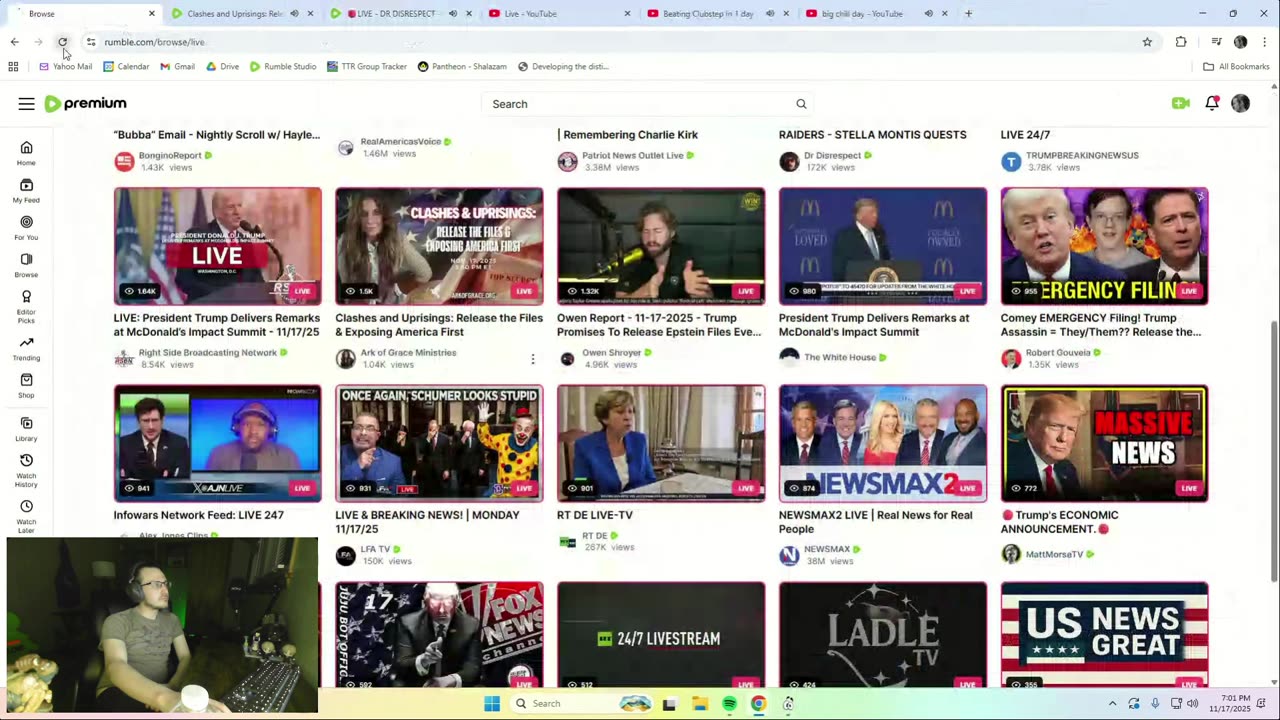Open the All Bookmarks folder
1280x720 pixels.
point(1236,67)
